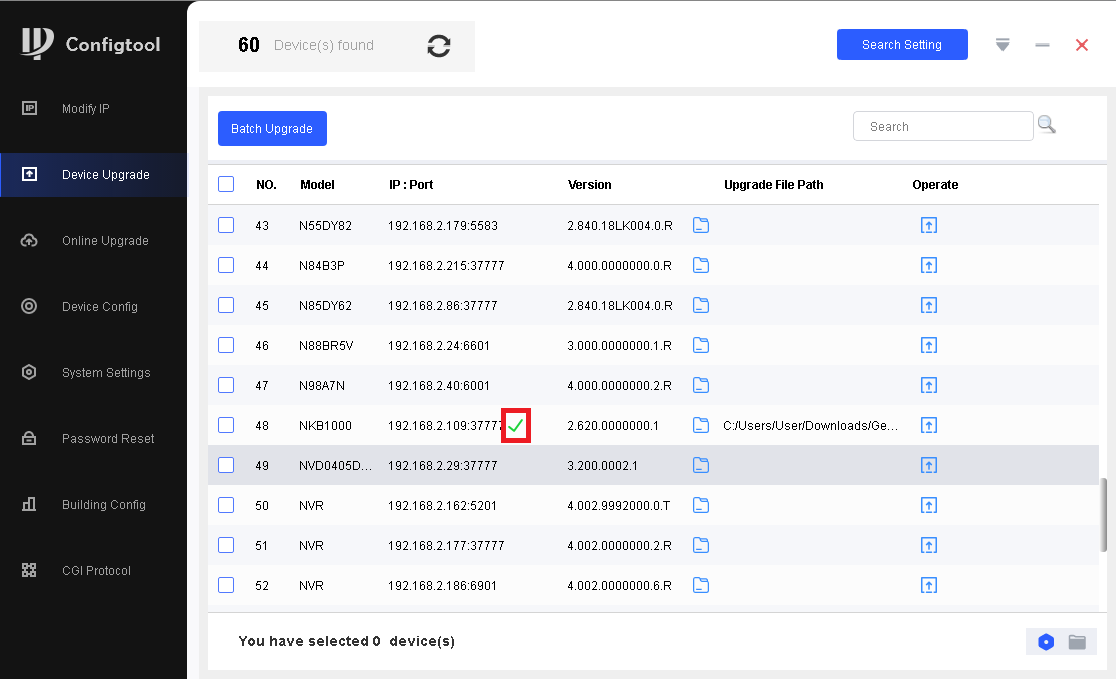Select checkbox for NVD0405D row
The image size is (1116, 679).
(x=226, y=465)
